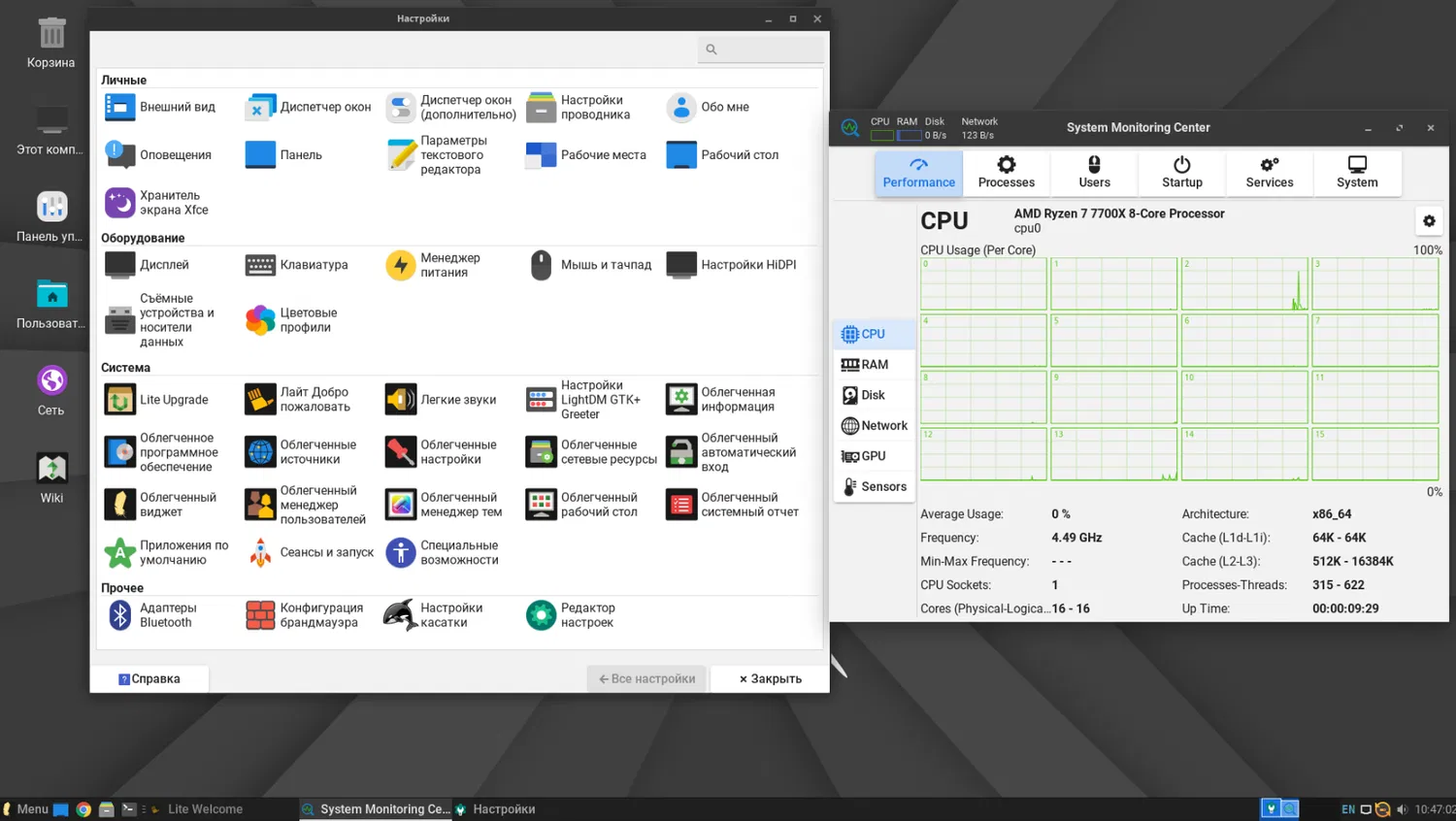The height and width of the screenshot is (821, 1456).
Task: Switch to the Users tab
Action: tap(1094, 173)
